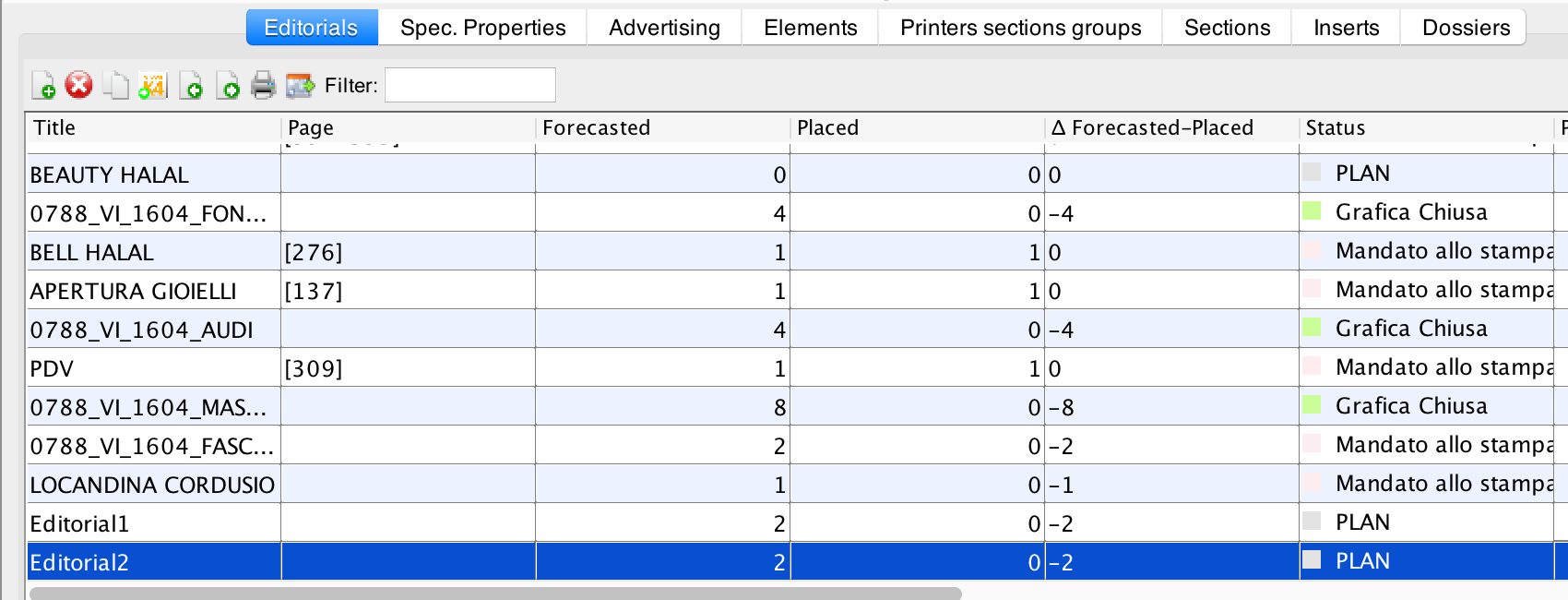The image size is (1568, 600).
Task: Click the export icon beside Filter
Action: click(301, 86)
